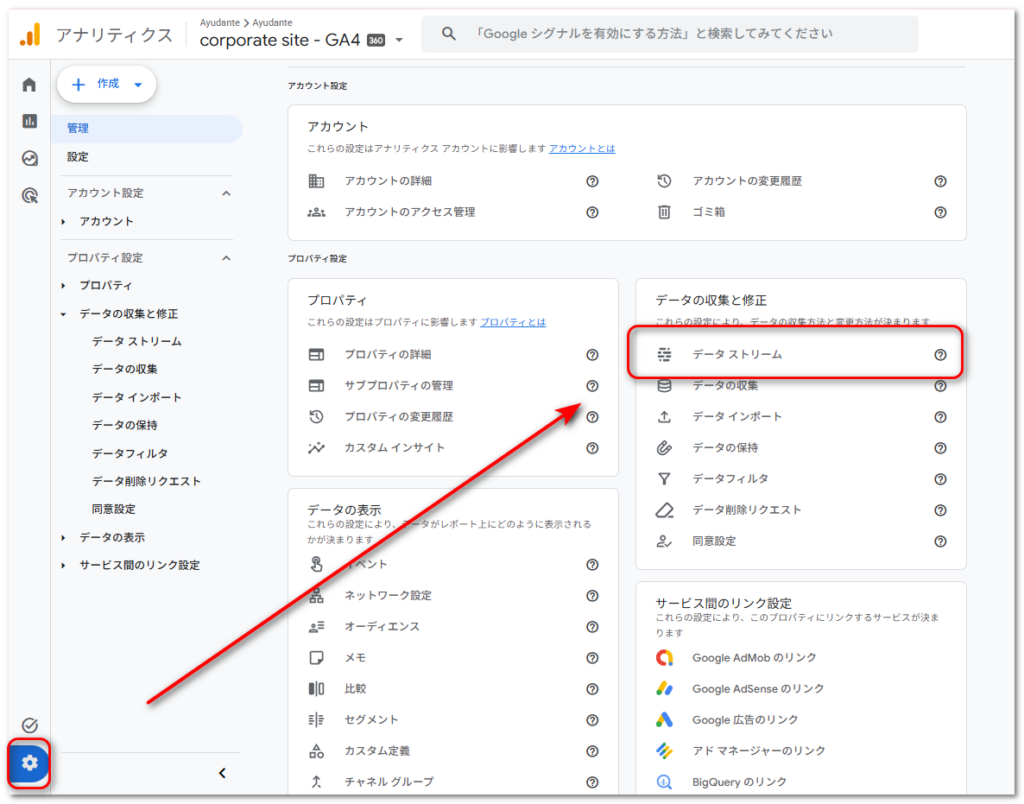Collapse the アカウント設定 sidebar section
Screen dimensions: 1024x804
tap(226, 193)
